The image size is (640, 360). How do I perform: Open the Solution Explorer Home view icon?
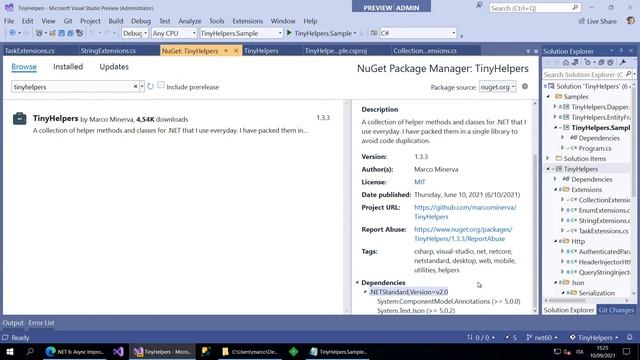tap(566, 62)
